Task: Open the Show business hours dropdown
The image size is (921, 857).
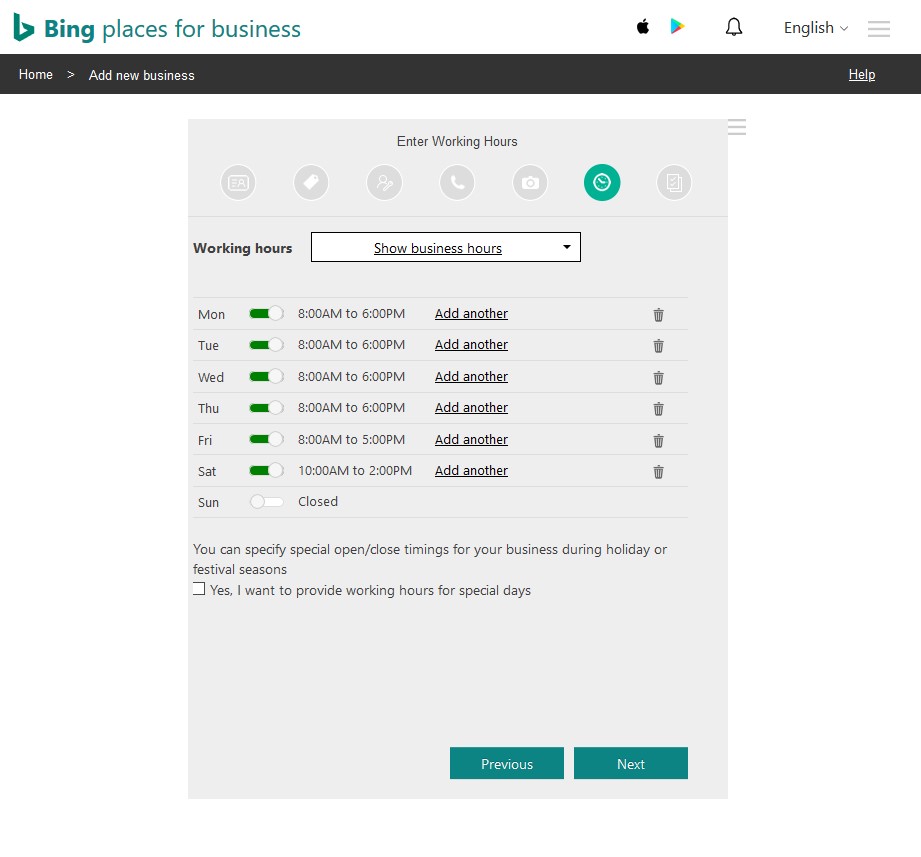Action: 445,247
